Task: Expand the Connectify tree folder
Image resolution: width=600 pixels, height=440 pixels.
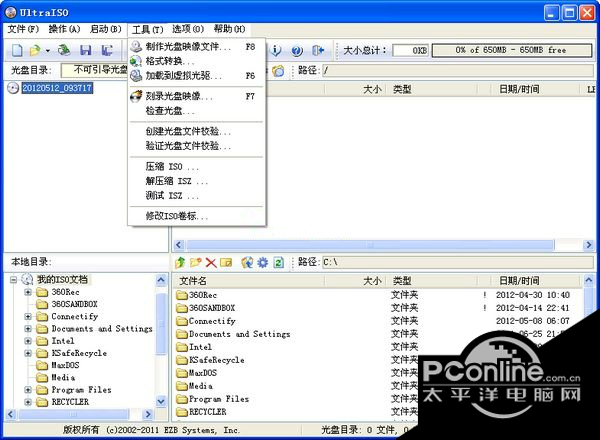Action: 28,317
